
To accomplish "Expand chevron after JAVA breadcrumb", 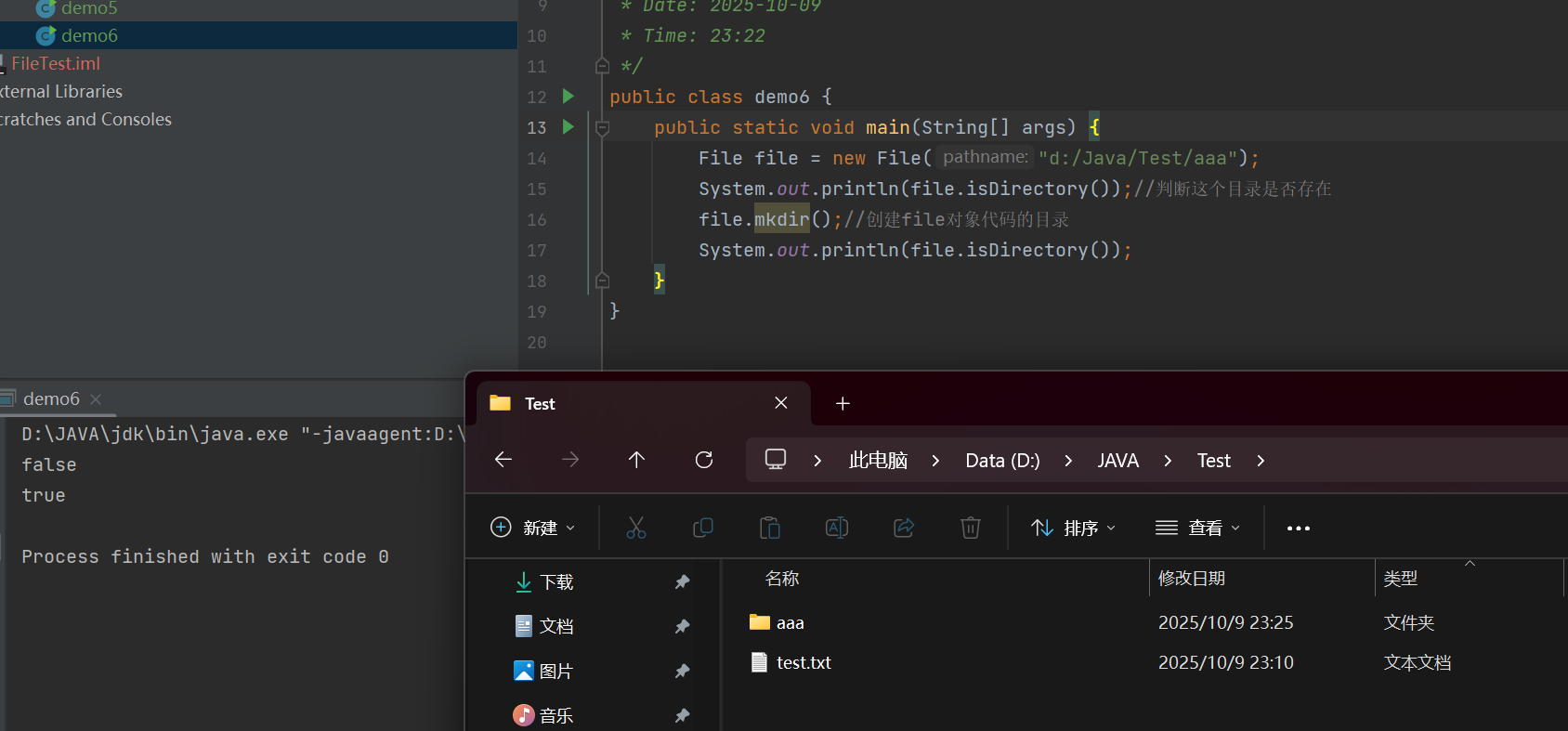I will (1168, 461).
